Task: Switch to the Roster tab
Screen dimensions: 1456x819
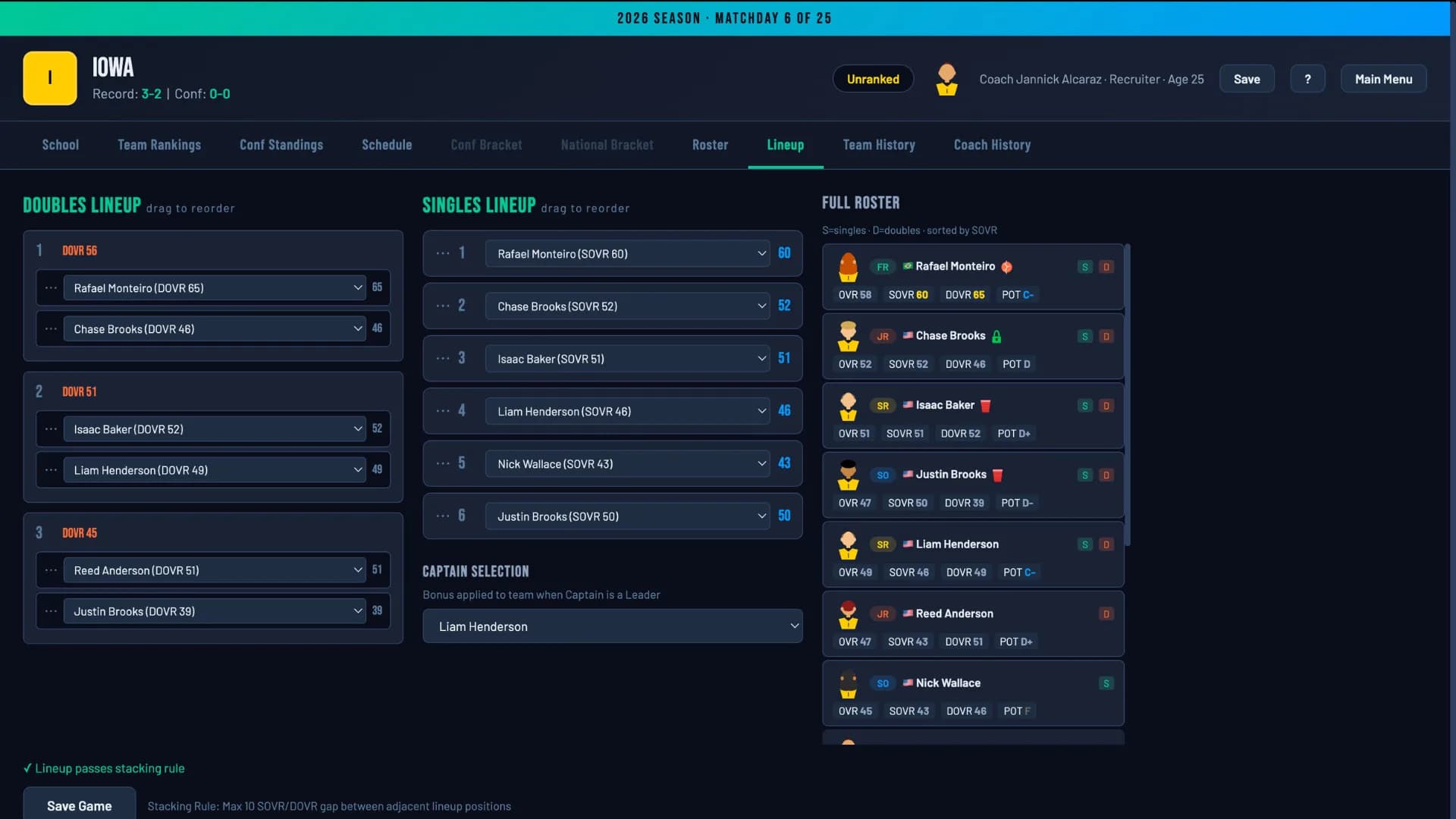Action: pos(710,145)
